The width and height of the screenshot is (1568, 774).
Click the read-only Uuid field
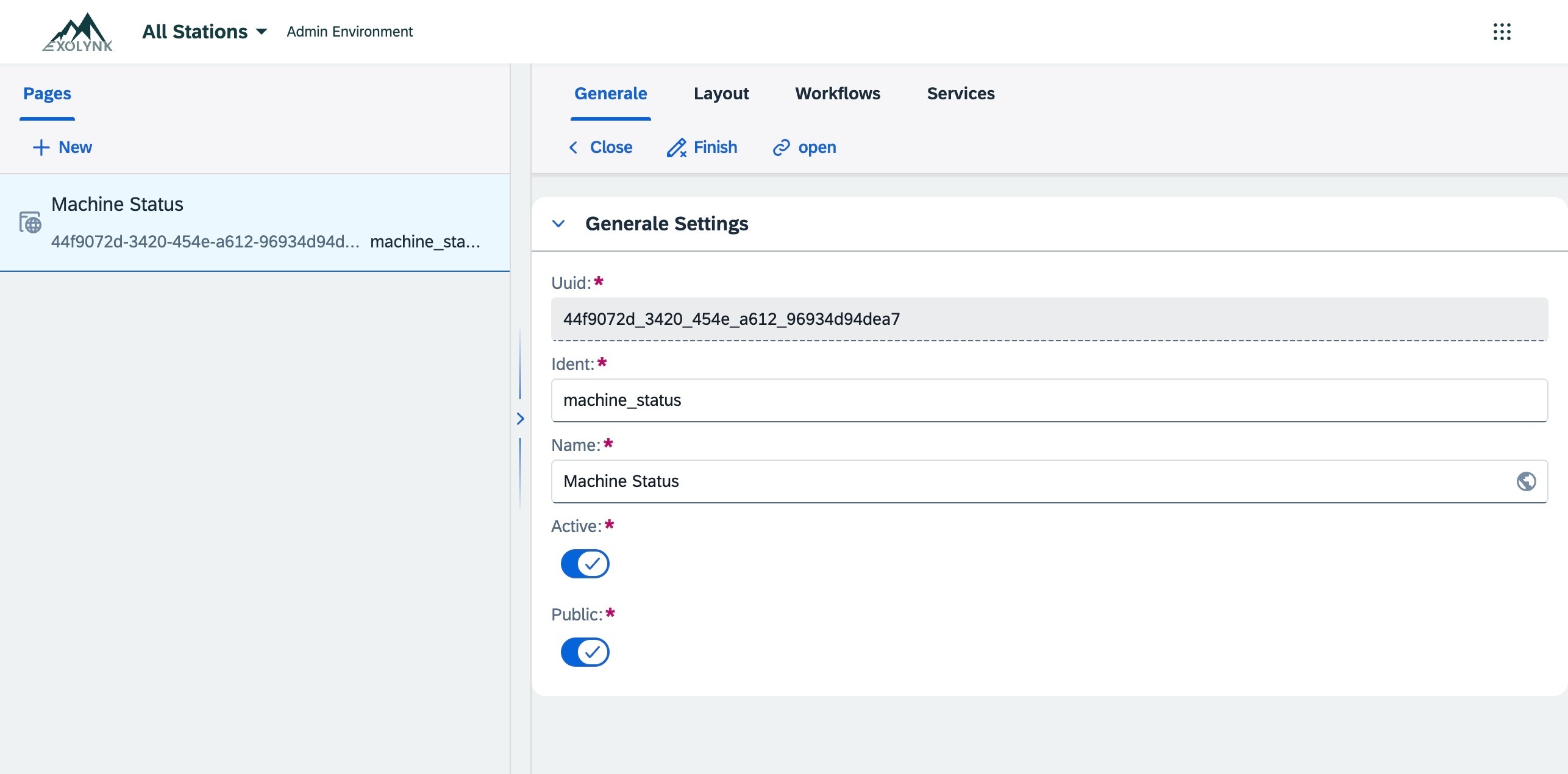[x=1049, y=319]
